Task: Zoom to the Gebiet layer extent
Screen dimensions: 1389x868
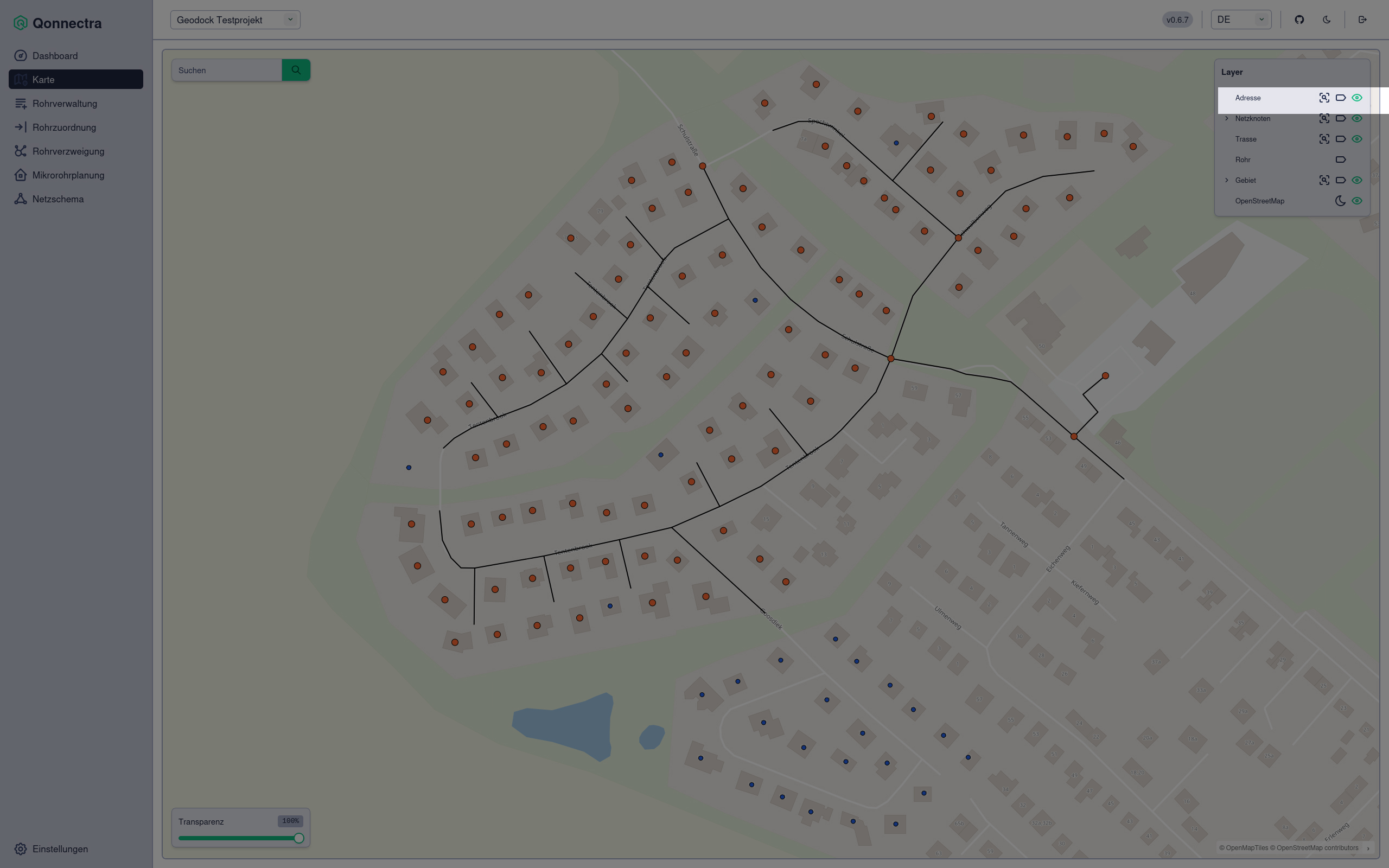Action: 1323,180
